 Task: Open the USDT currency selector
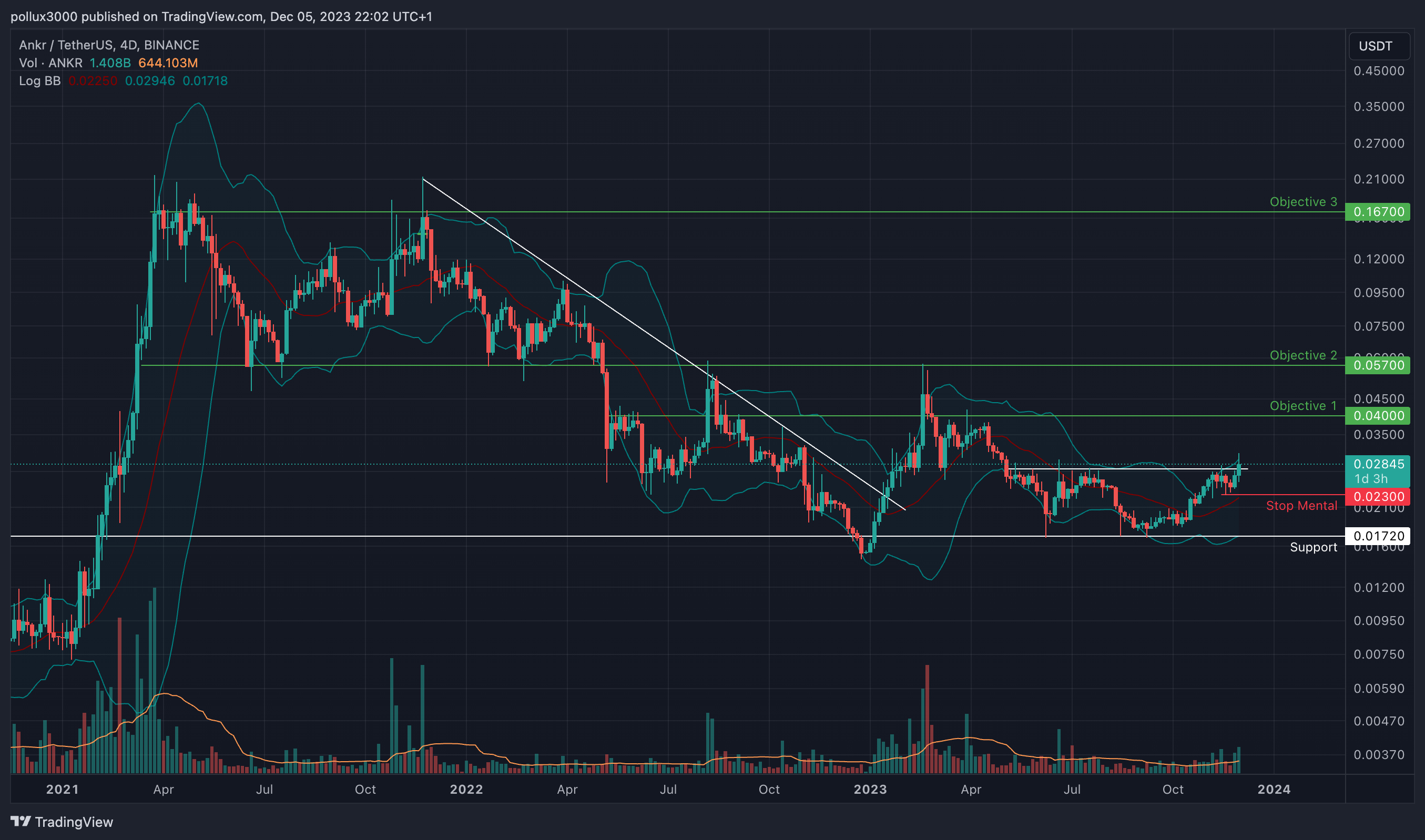pos(1379,46)
